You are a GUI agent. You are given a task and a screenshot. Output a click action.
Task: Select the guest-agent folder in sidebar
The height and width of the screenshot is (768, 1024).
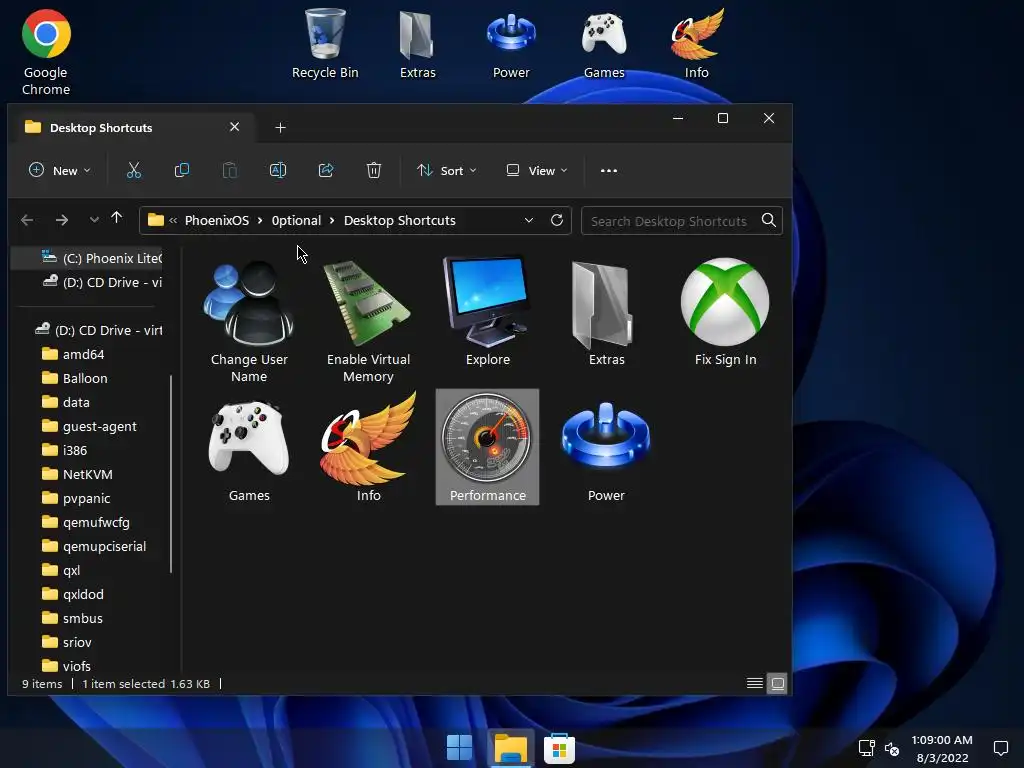(89, 426)
